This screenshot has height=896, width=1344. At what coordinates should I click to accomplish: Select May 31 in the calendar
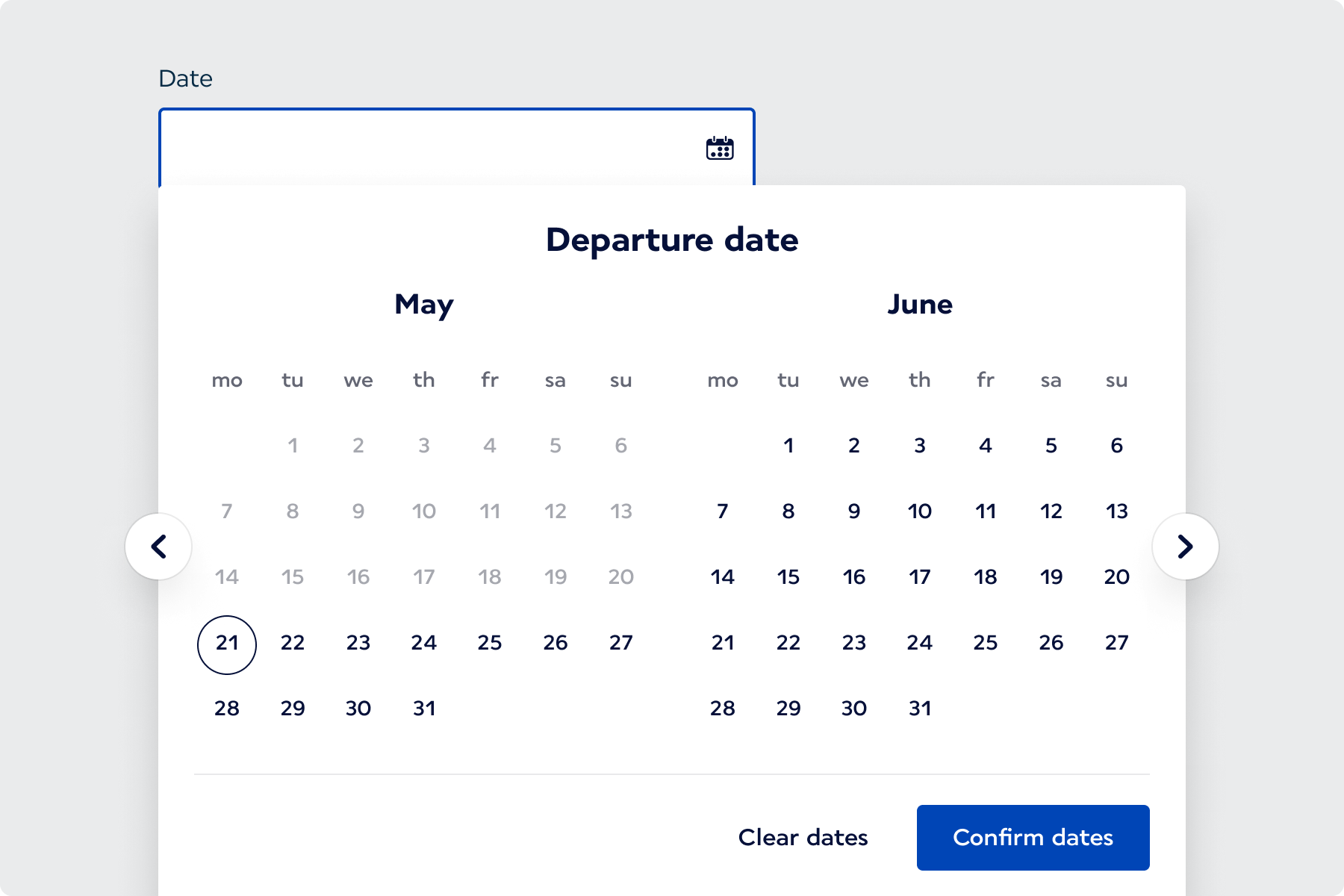pos(424,708)
